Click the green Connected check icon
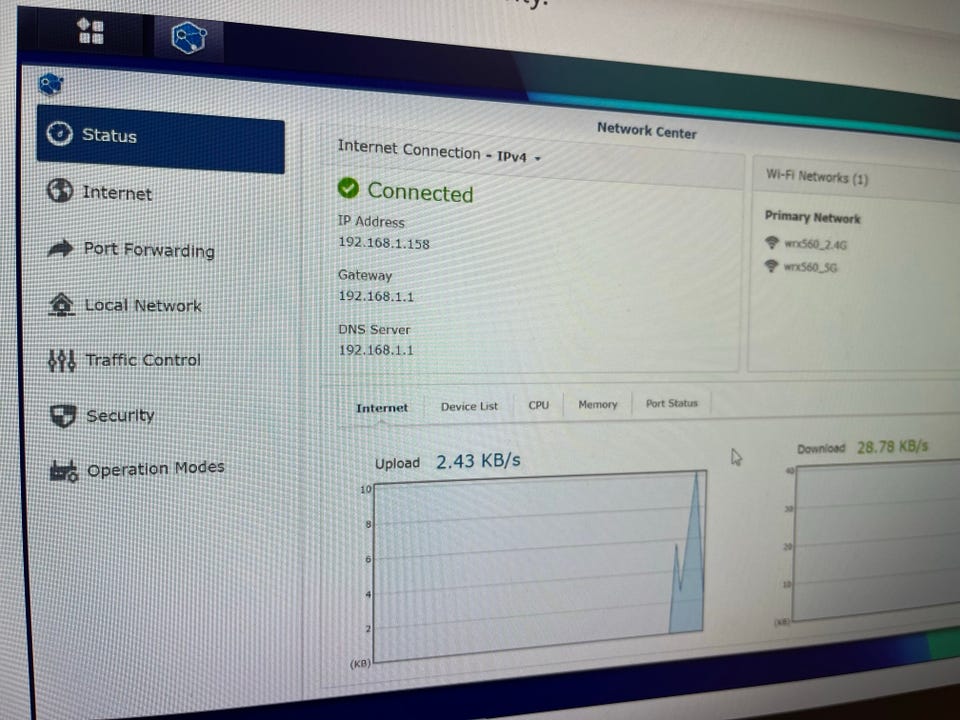Screen dimensions: 960x720 click(x=348, y=188)
